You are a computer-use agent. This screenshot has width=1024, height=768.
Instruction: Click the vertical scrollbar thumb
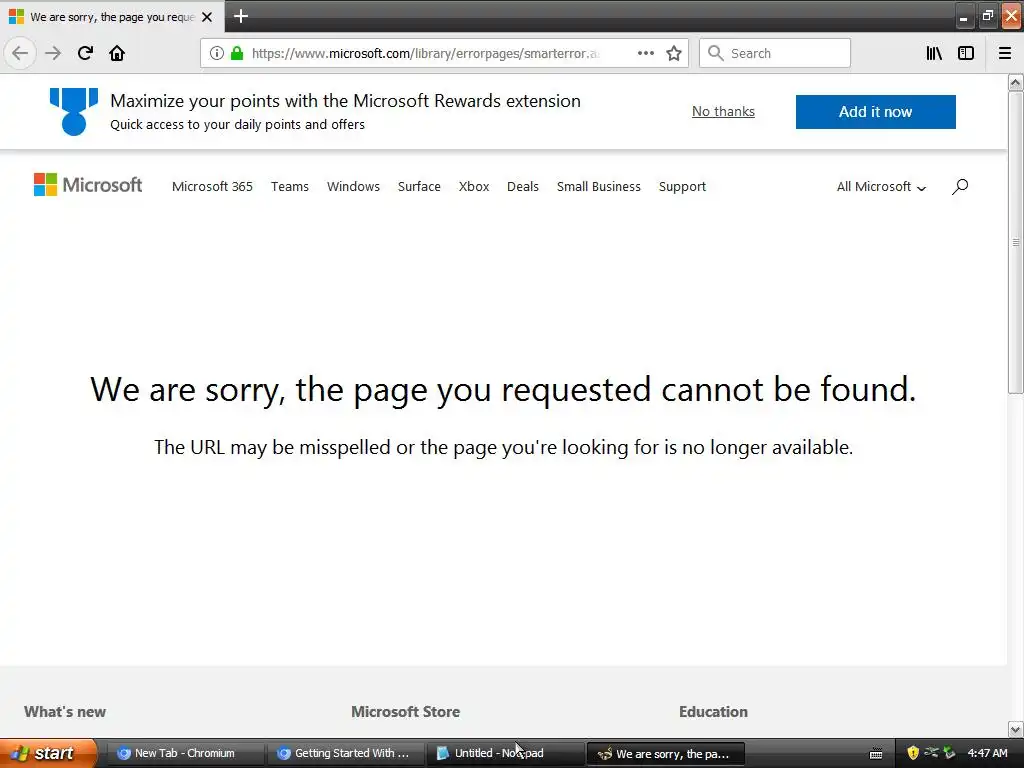[1016, 242]
